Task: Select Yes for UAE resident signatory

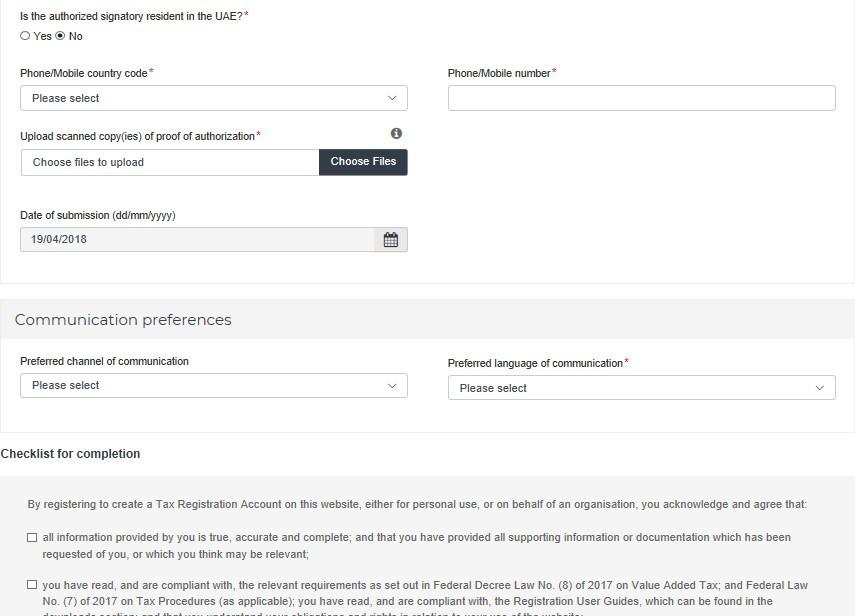Action: (x=25, y=36)
